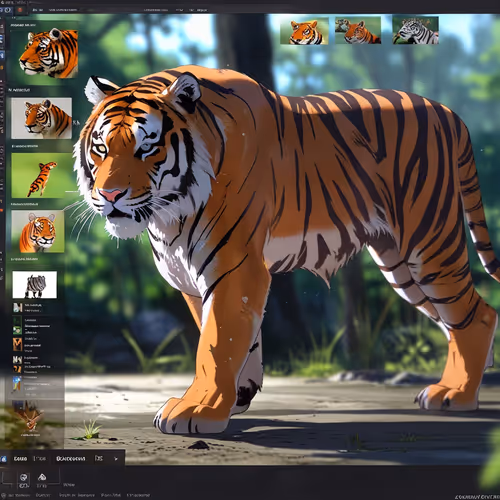
Task: Open the white tiger reference image at top right
Action: (x=415, y=30)
